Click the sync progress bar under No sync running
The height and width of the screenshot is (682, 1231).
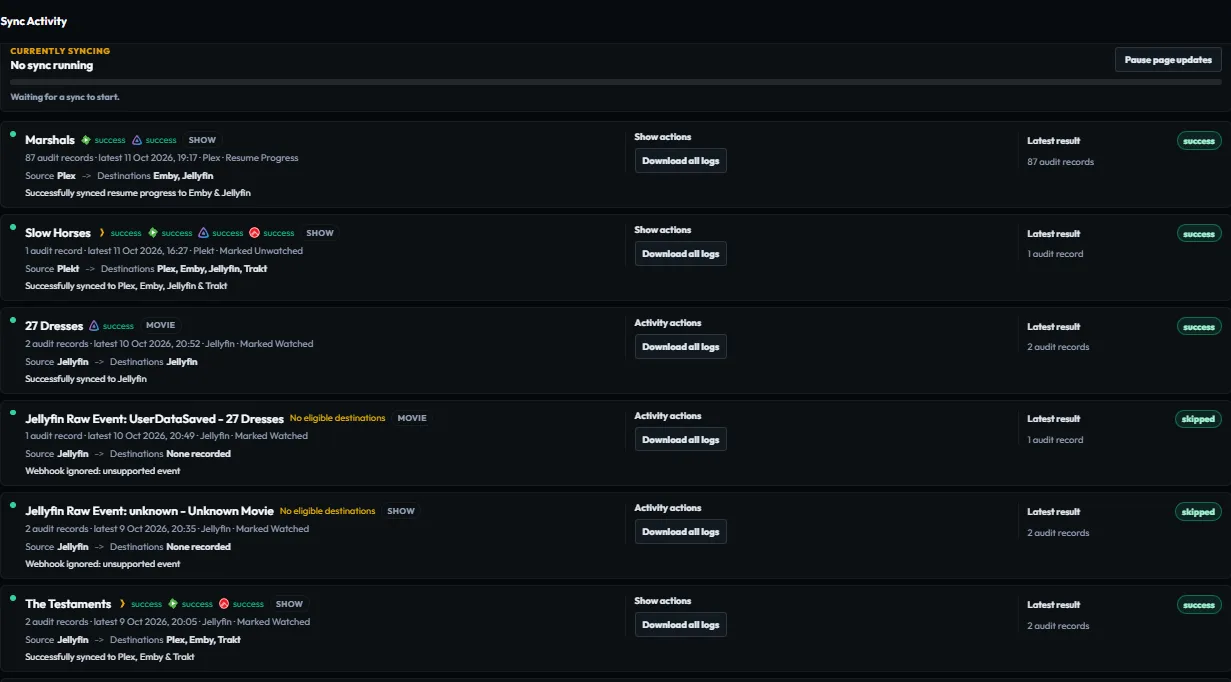pyautogui.click(x=615, y=82)
